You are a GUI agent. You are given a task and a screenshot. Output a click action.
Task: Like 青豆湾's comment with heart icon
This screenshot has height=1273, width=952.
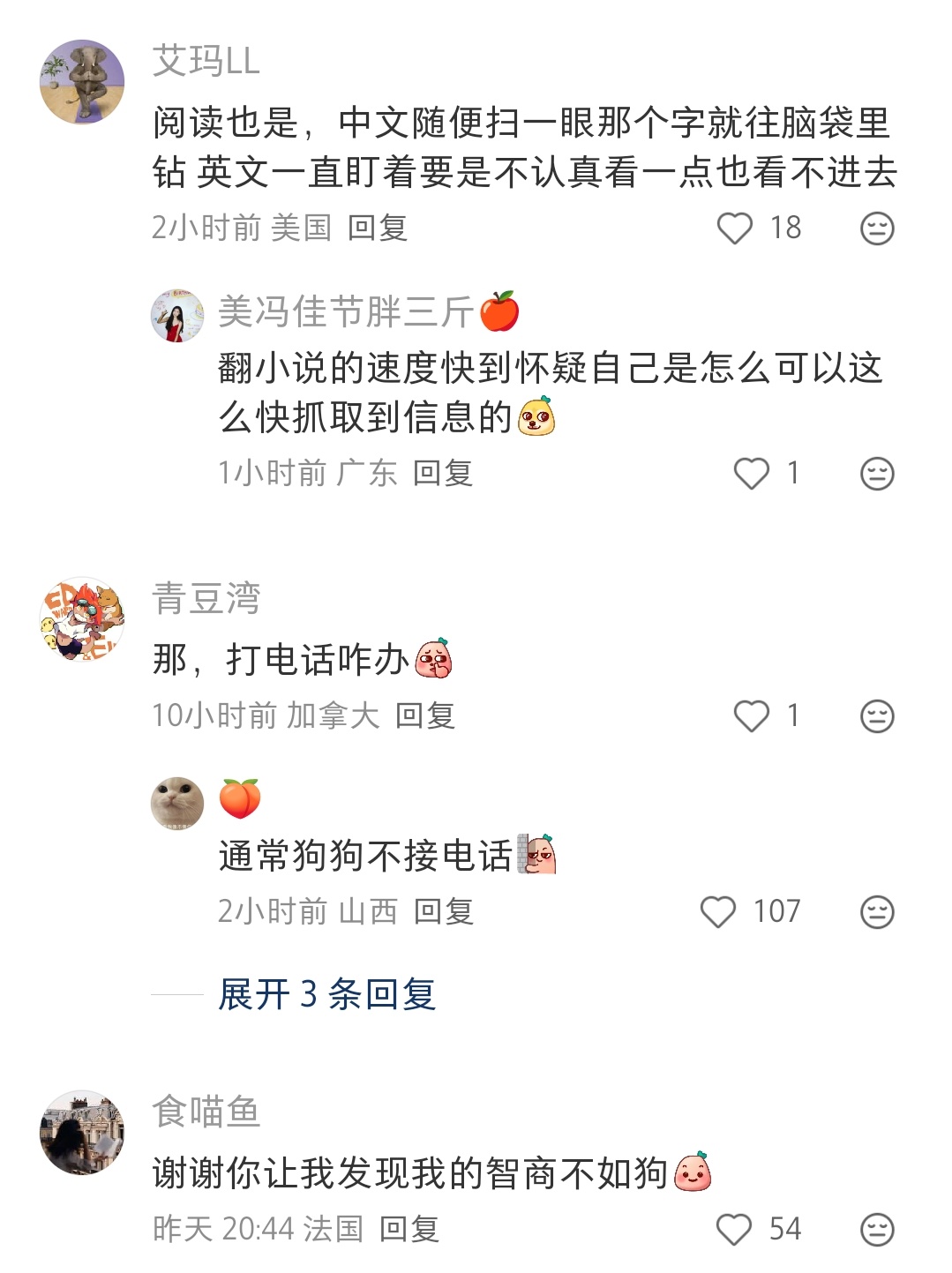click(x=752, y=715)
